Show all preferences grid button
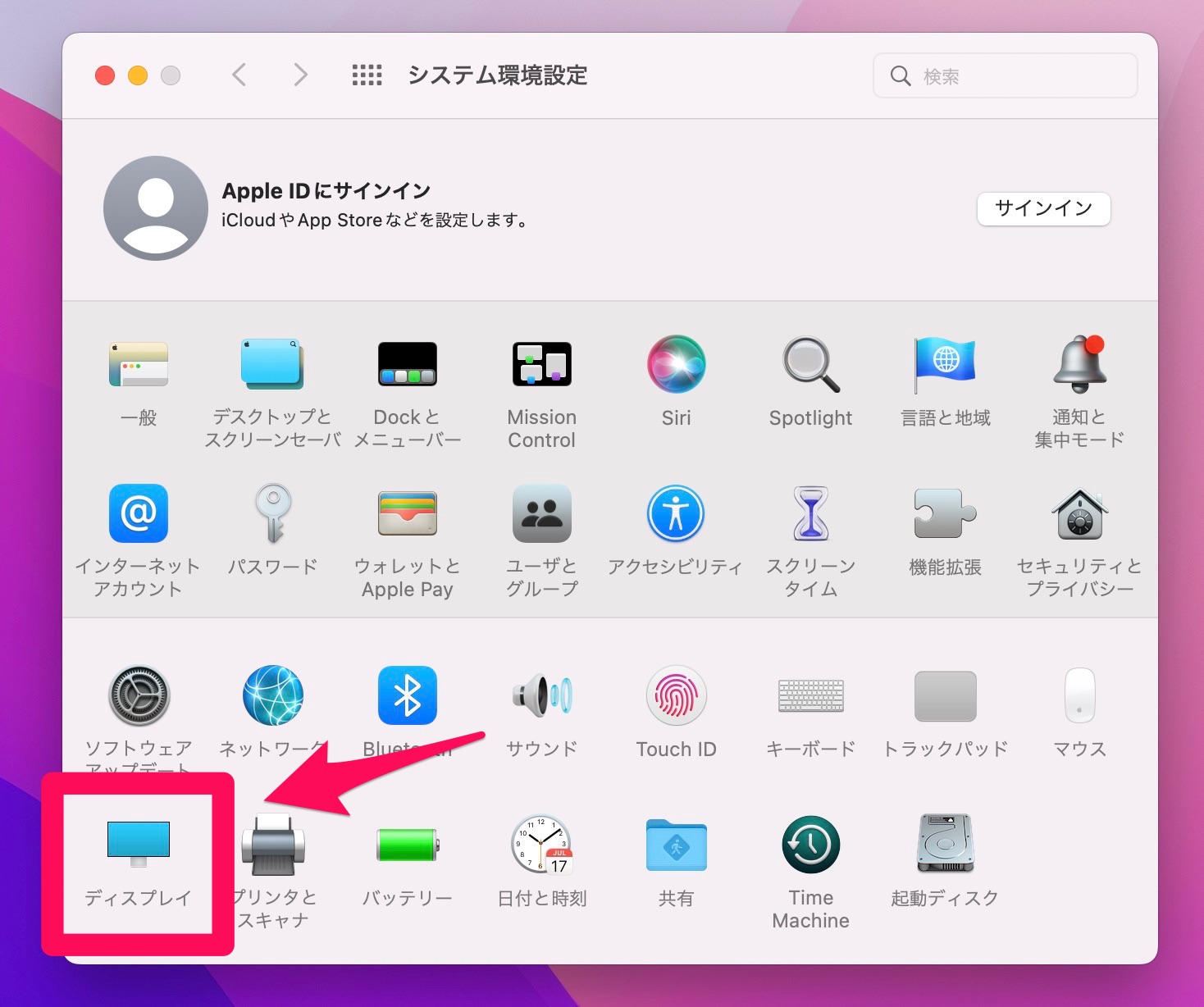Image resolution: width=1204 pixels, height=1007 pixels. (367, 75)
